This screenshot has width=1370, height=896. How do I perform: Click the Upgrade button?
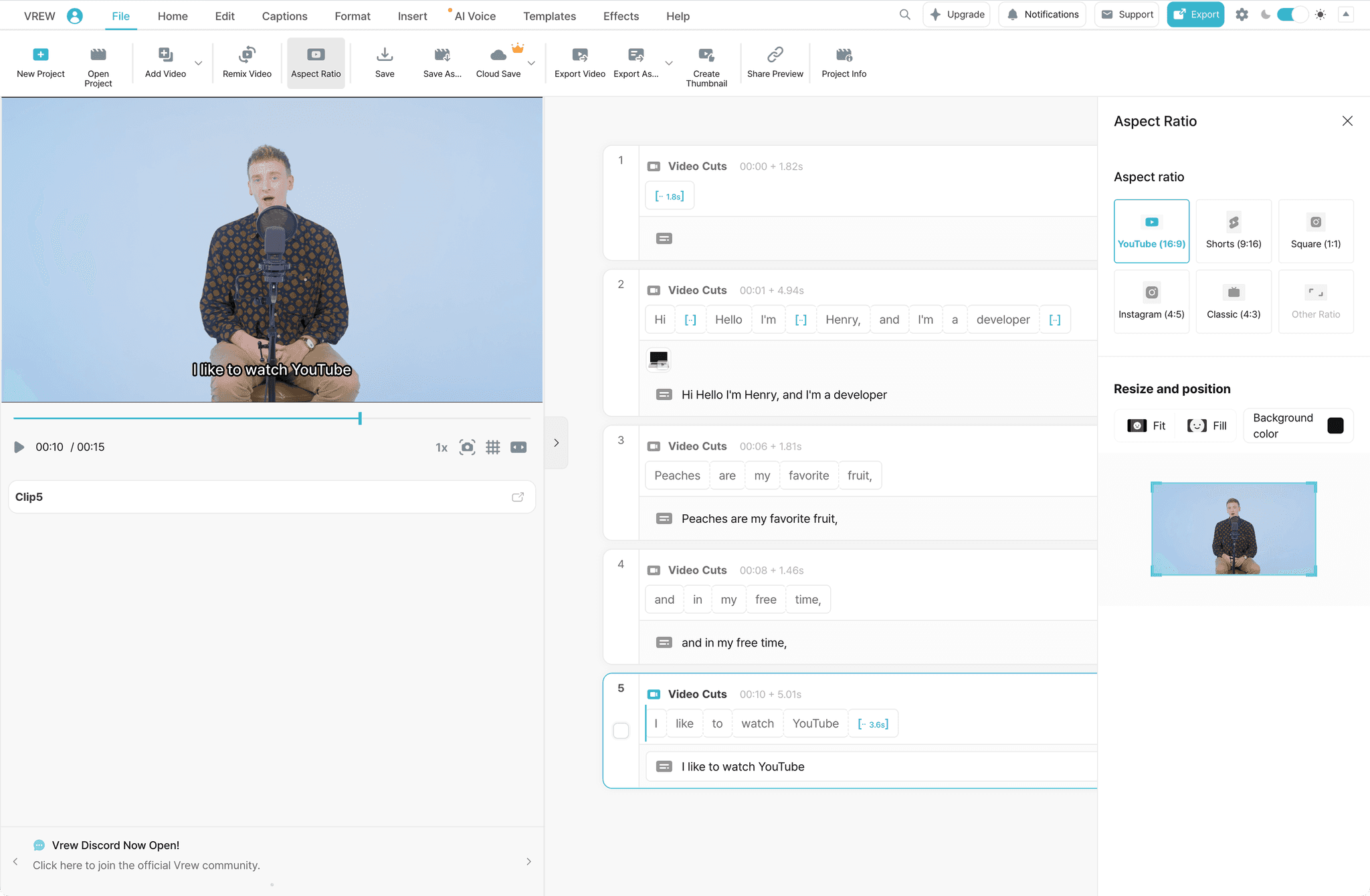(957, 15)
